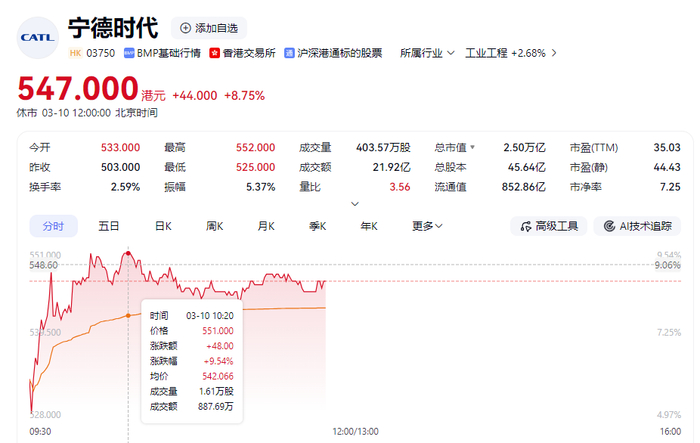Click the 市盈(TTM) value 35.03
The height and width of the screenshot is (443, 700).
pyautogui.click(x=667, y=147)
